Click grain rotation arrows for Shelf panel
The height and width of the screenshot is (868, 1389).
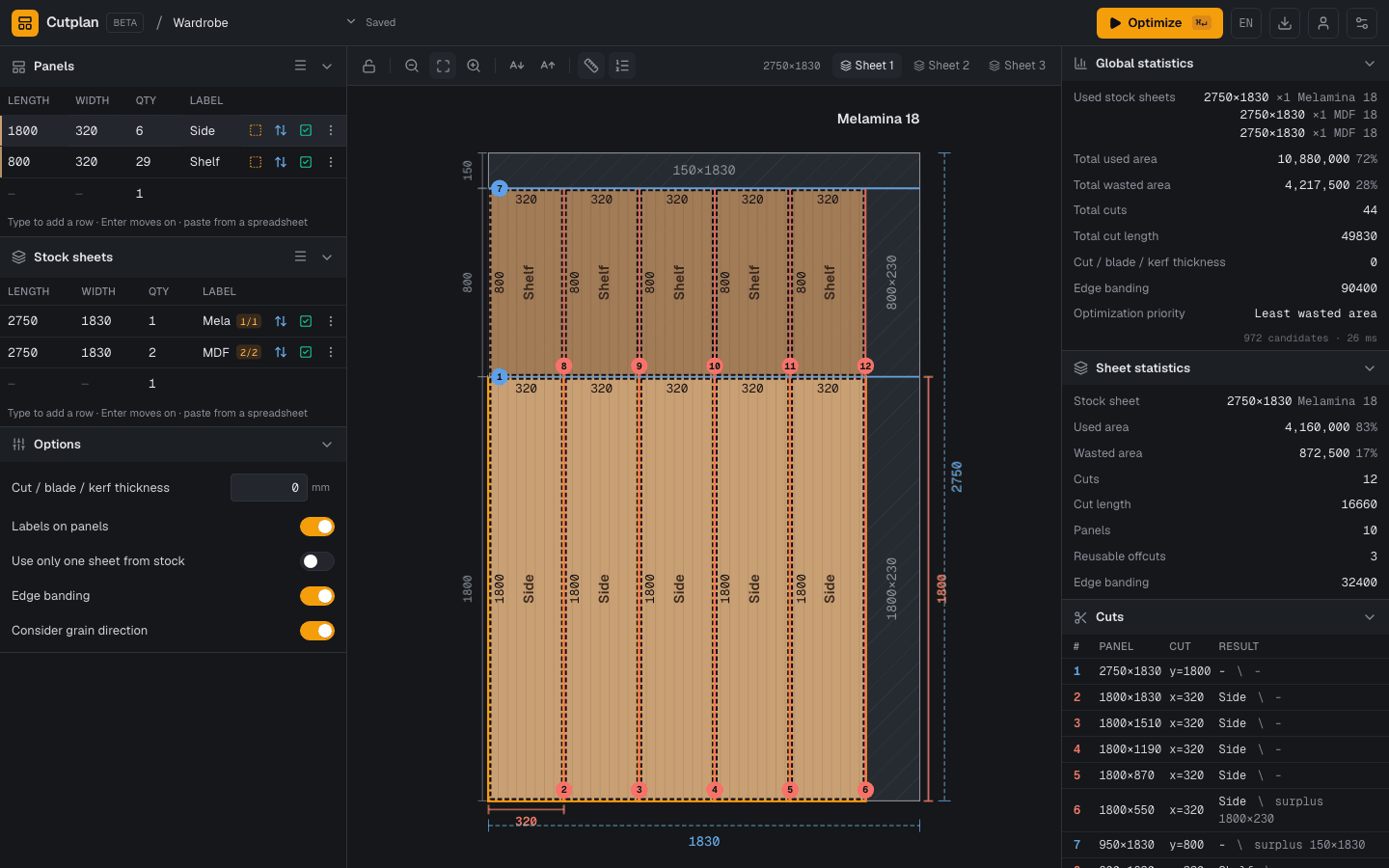pos(281,162)
